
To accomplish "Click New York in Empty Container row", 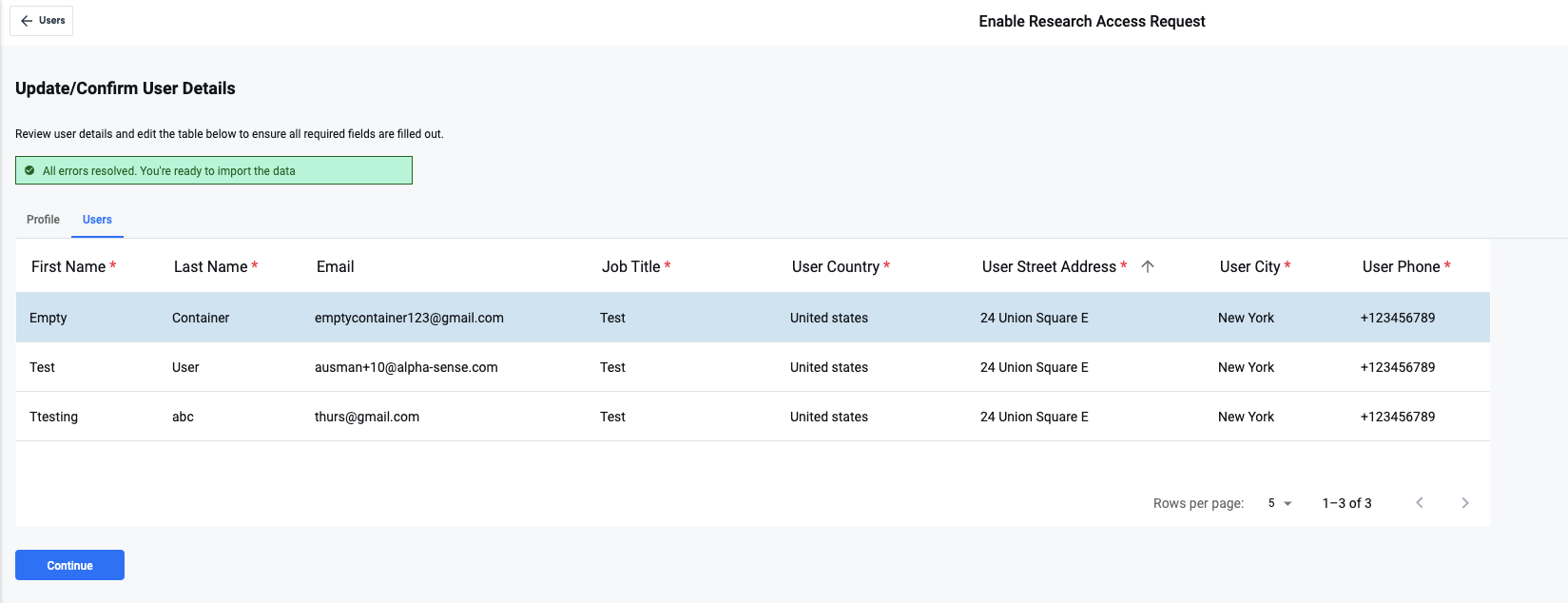I will click(1246, 318).
